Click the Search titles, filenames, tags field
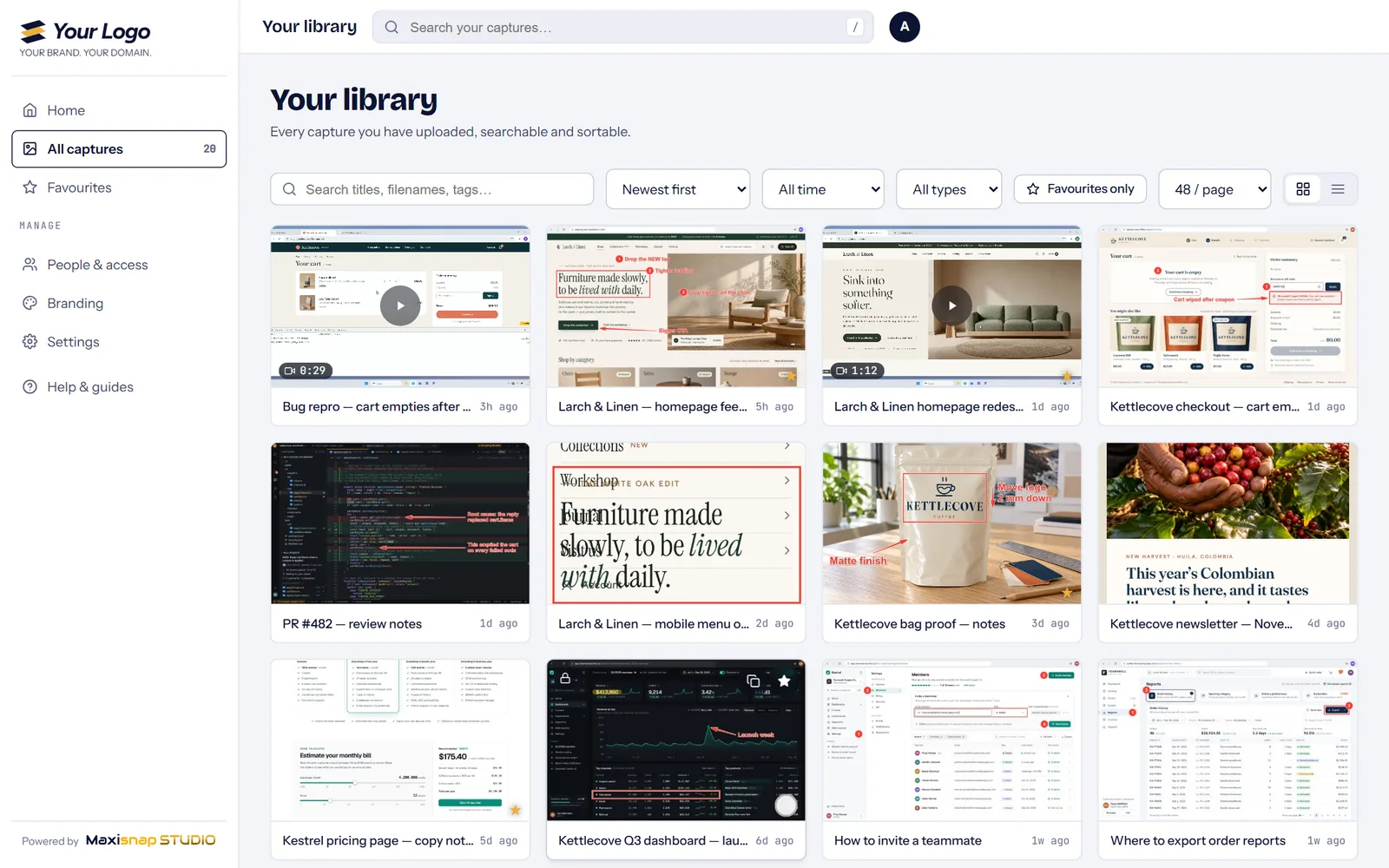This screenshot has height=868, width=1389. [x=432, y=189]
